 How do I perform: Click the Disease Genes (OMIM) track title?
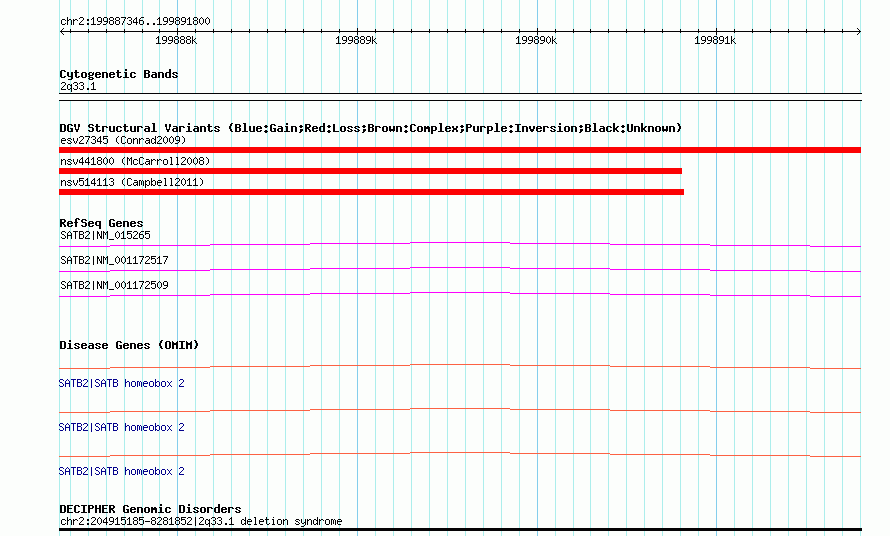129,345
